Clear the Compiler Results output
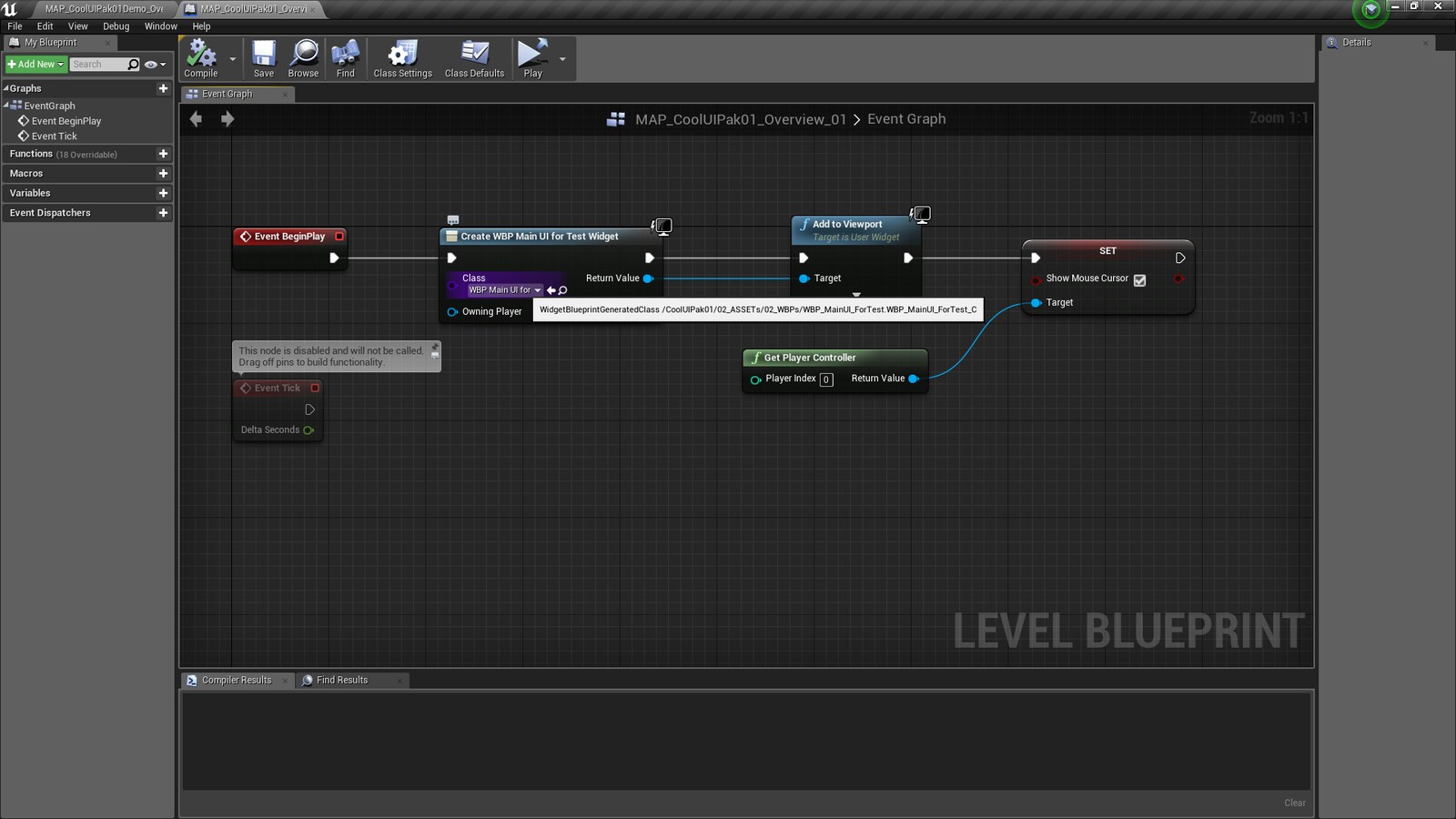Viewport: 1456px width, 819px height. pyautogui.click(x=1294, y=803)
